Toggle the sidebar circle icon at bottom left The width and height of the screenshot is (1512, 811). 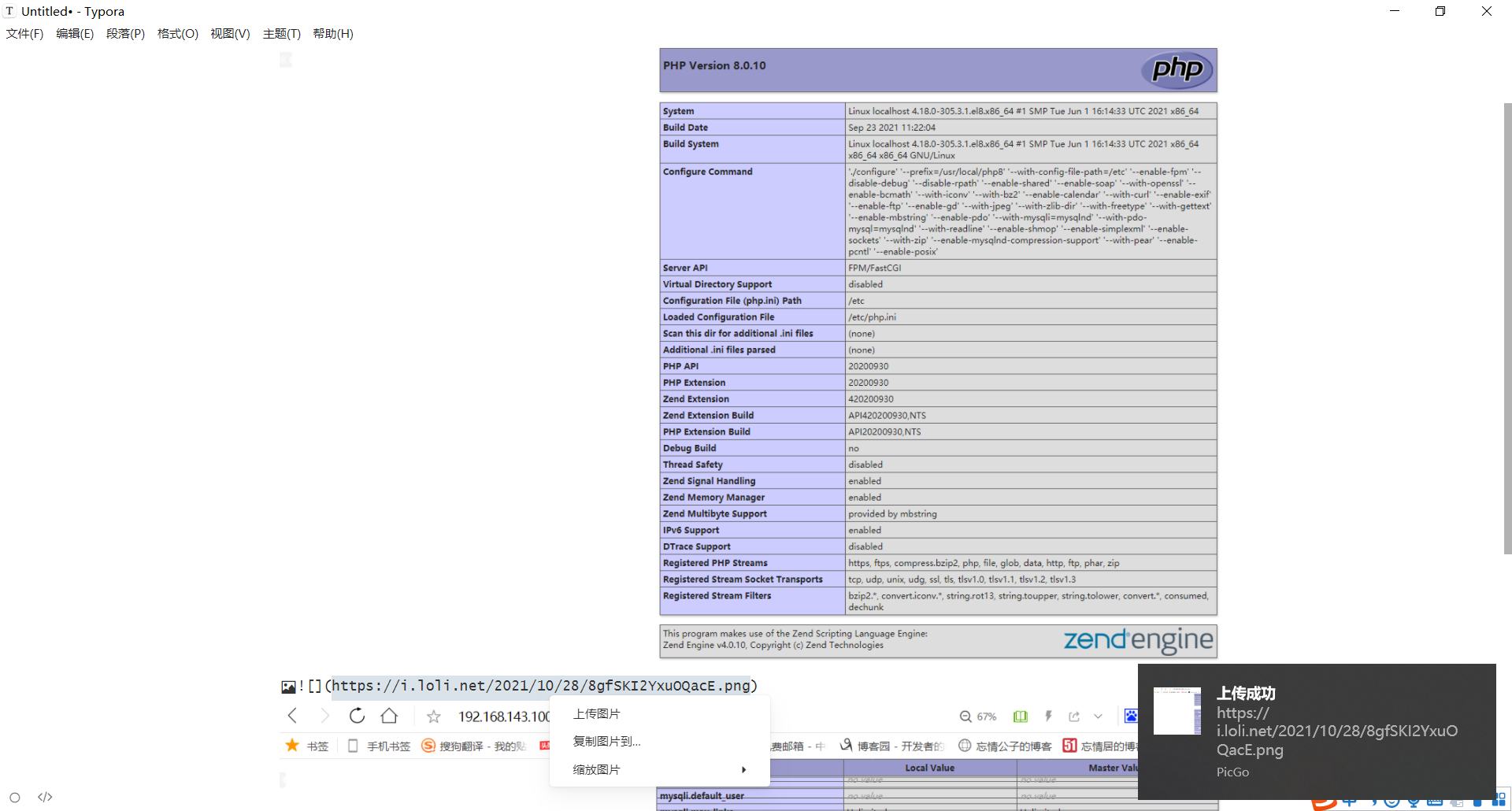pyautogui.click(x=15, y=798)
